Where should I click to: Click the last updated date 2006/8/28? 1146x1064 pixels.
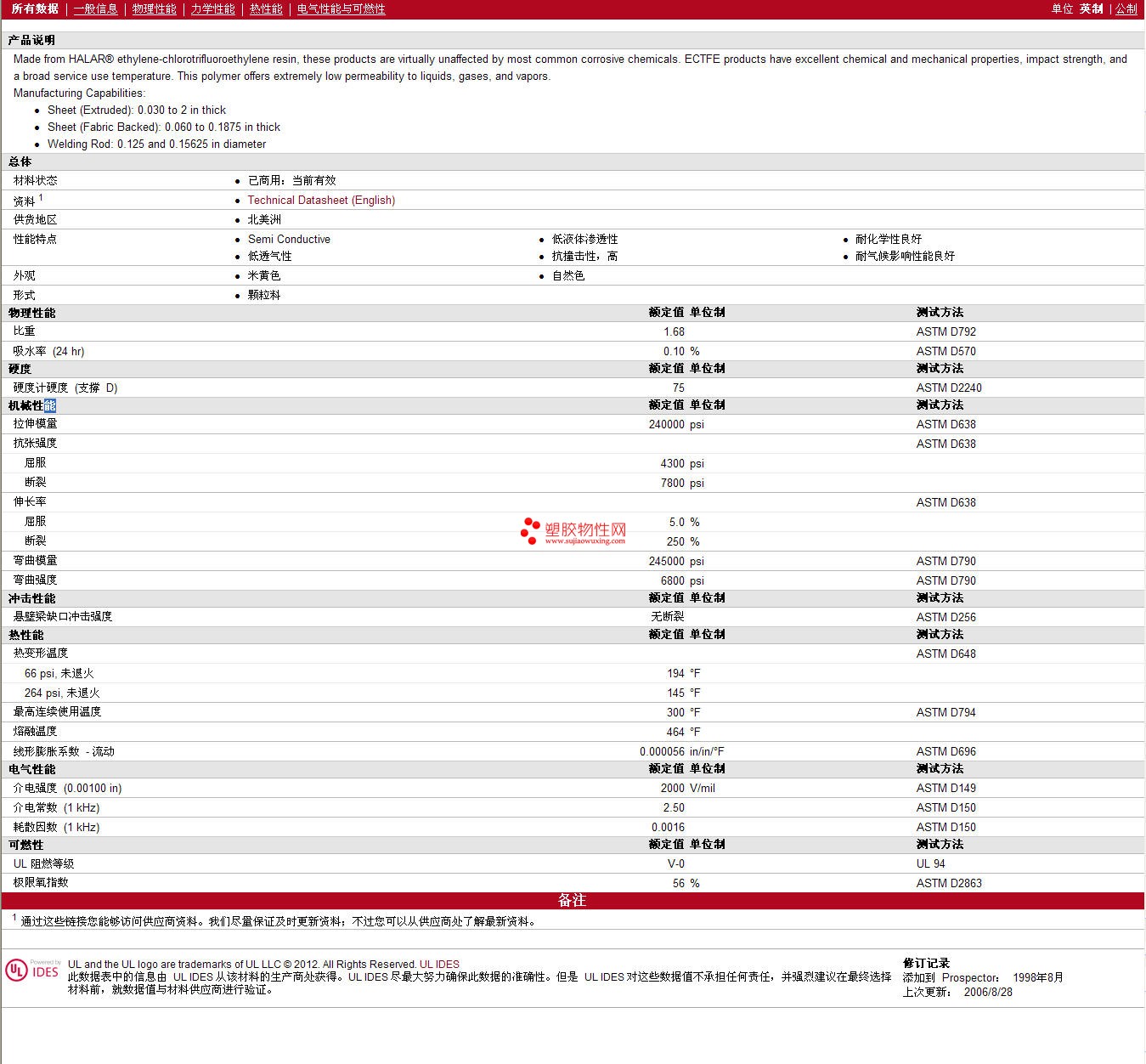point(988,992)
